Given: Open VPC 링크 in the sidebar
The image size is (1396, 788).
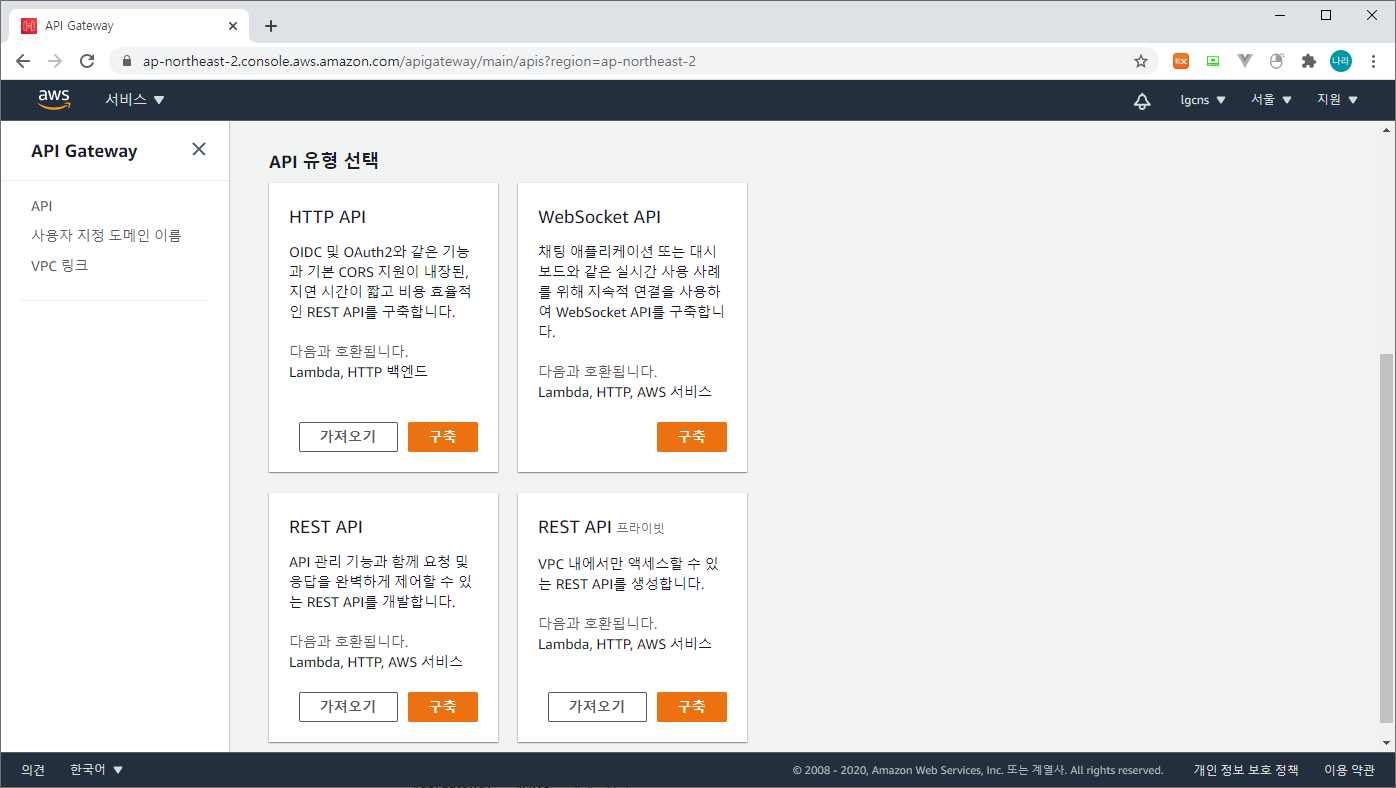Looking at the screenshot, I should point(60,266).
